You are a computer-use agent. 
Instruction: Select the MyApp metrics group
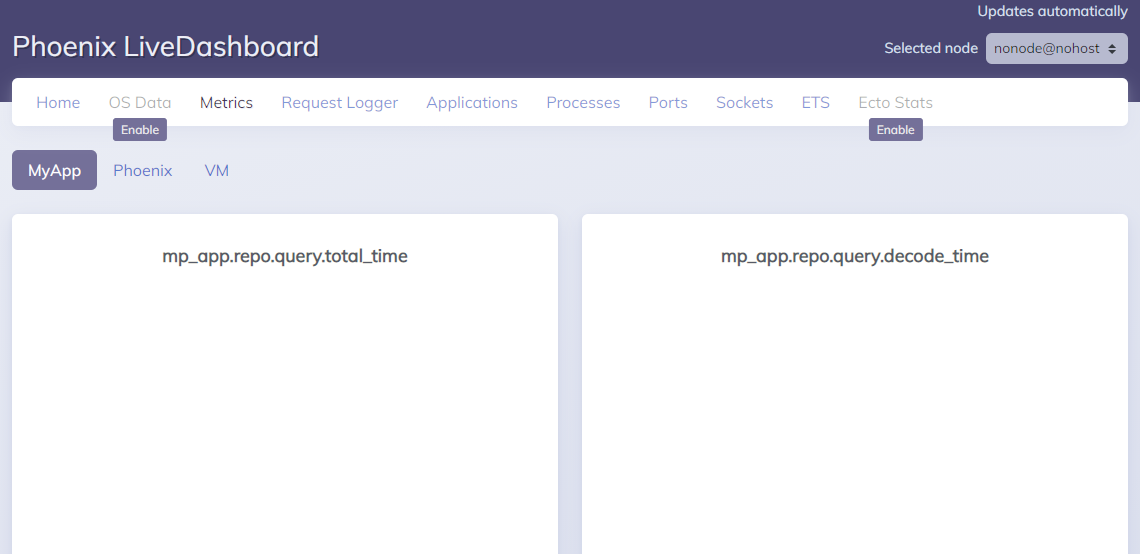pyautogui.click(x=55, y=170)
